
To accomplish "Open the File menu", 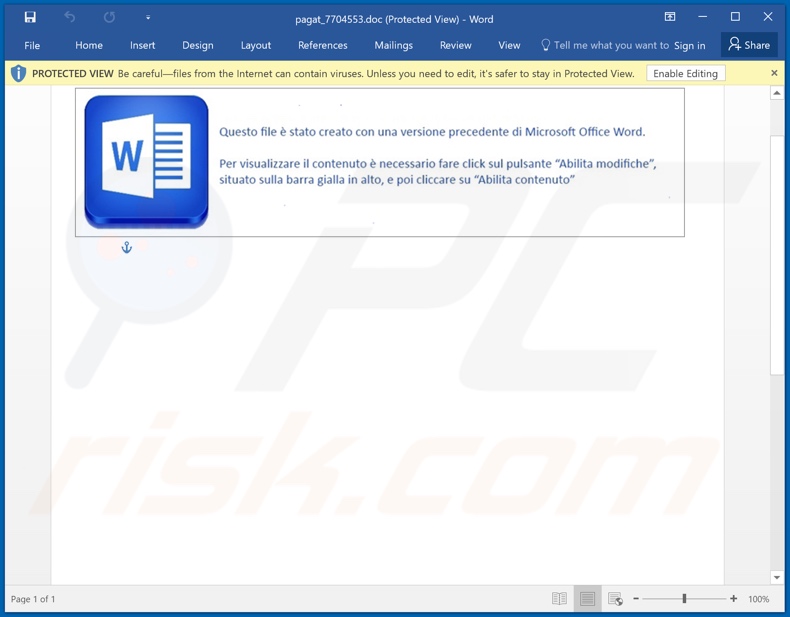I will pyautogui.click(x=32, y=45).
